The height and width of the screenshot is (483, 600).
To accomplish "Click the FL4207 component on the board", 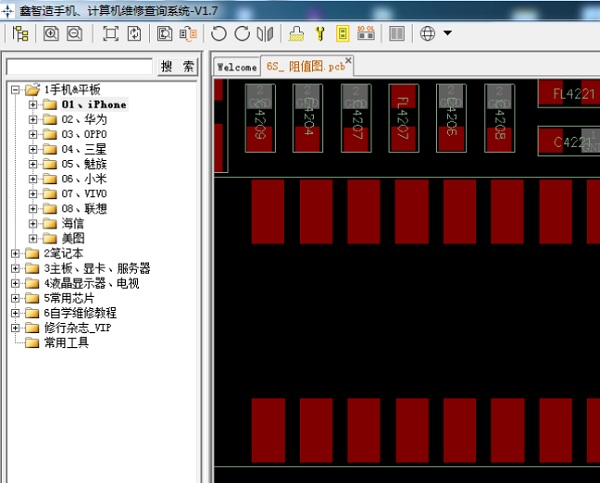I will pos(404,118).
